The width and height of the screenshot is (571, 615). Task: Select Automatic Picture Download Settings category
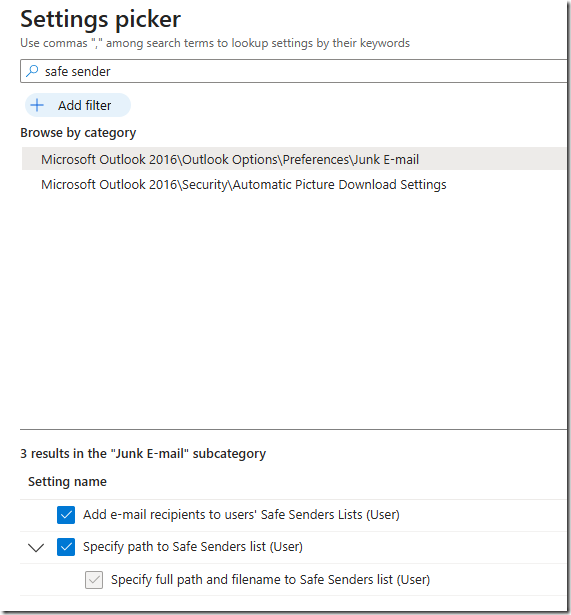coord(244,184)
